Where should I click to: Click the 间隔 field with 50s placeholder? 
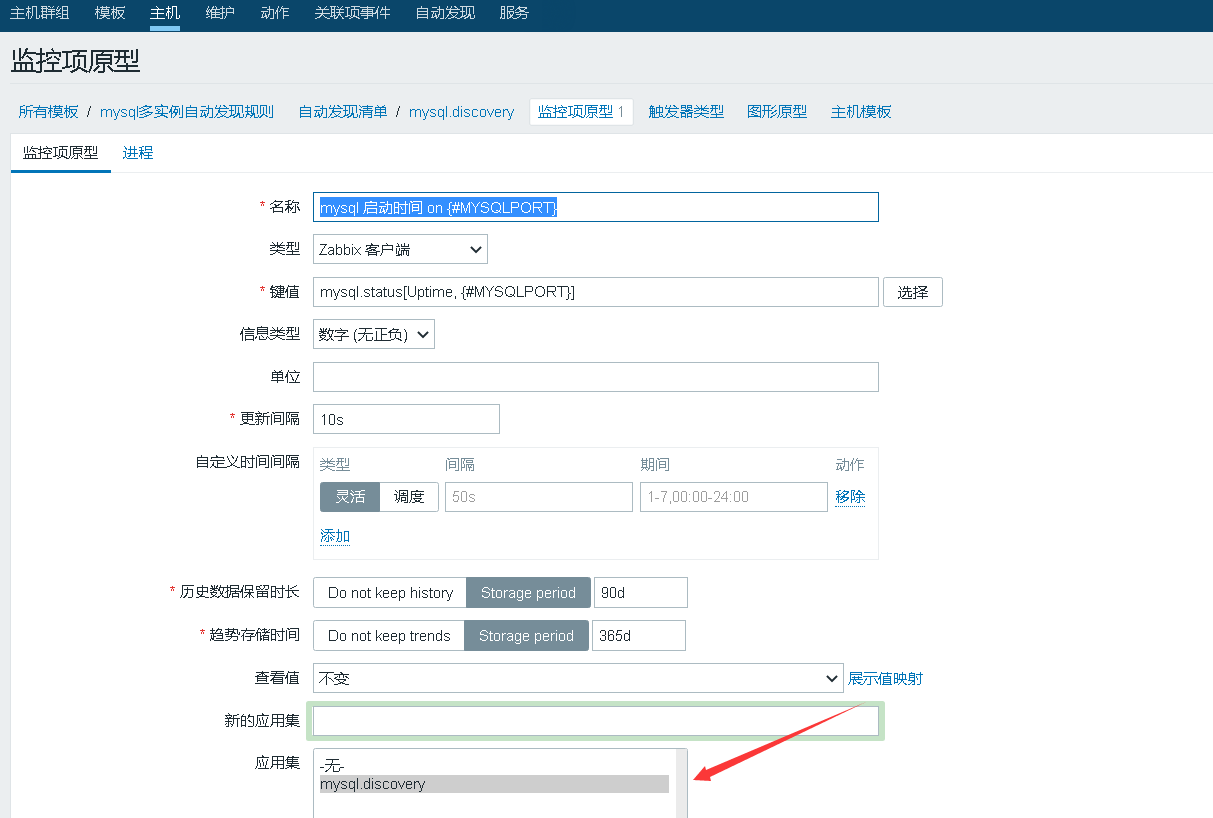pyautogui.click(x=539, y=497)
